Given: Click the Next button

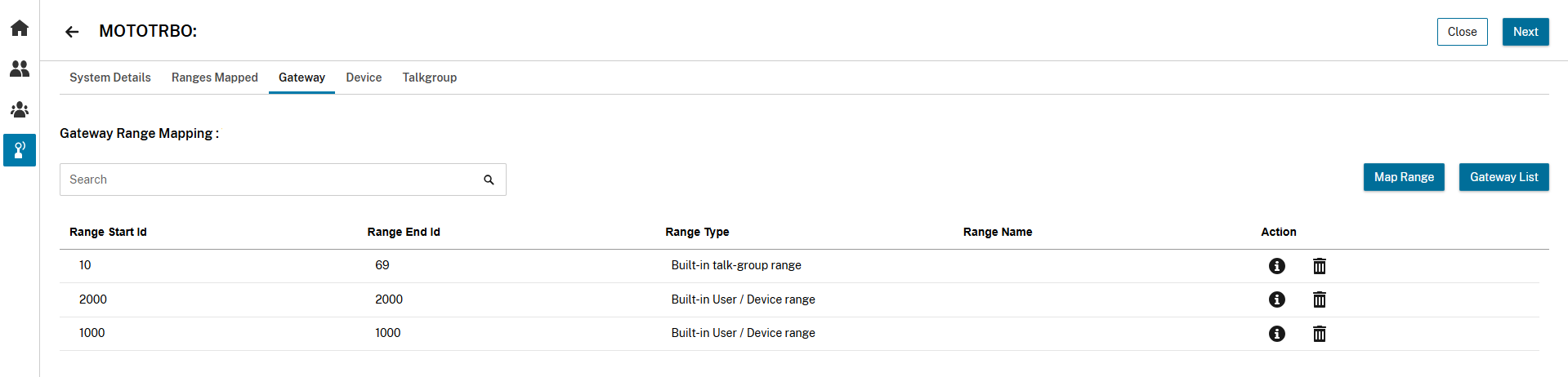Looking at the screenshot, I should point(1525,32).
